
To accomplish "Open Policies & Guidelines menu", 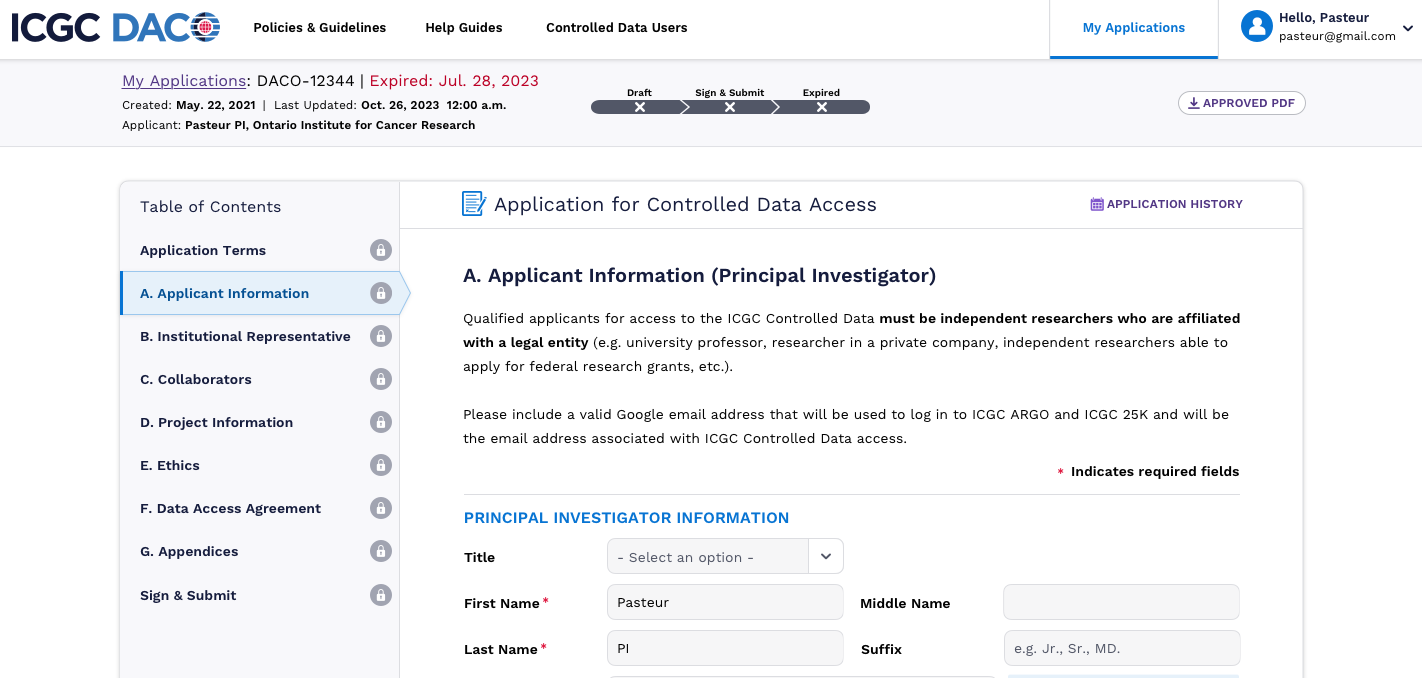I will coord(319,28).
